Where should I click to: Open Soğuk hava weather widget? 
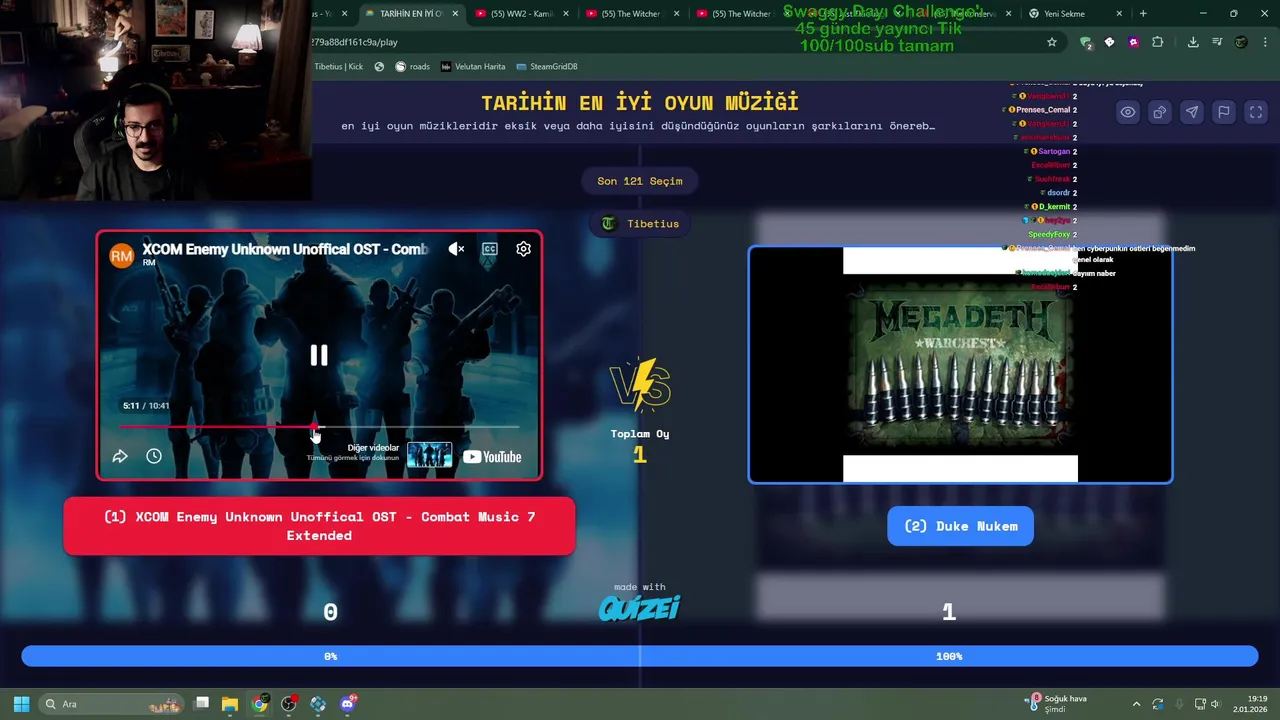click(1056, 704)
